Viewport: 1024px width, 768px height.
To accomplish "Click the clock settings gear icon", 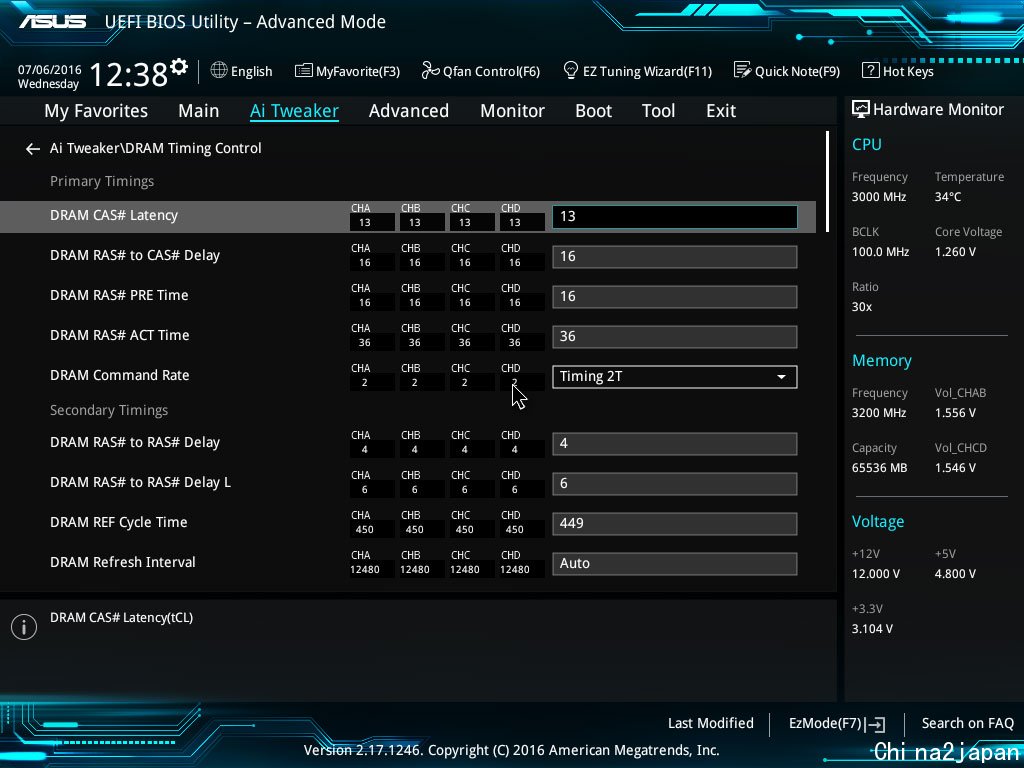I will 179,67.
